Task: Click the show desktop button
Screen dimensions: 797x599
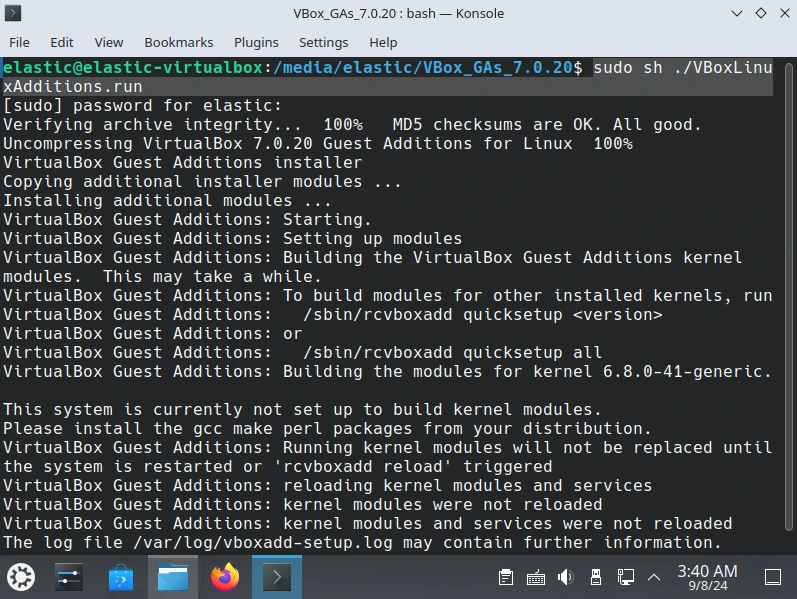Action: pos(773,577)
